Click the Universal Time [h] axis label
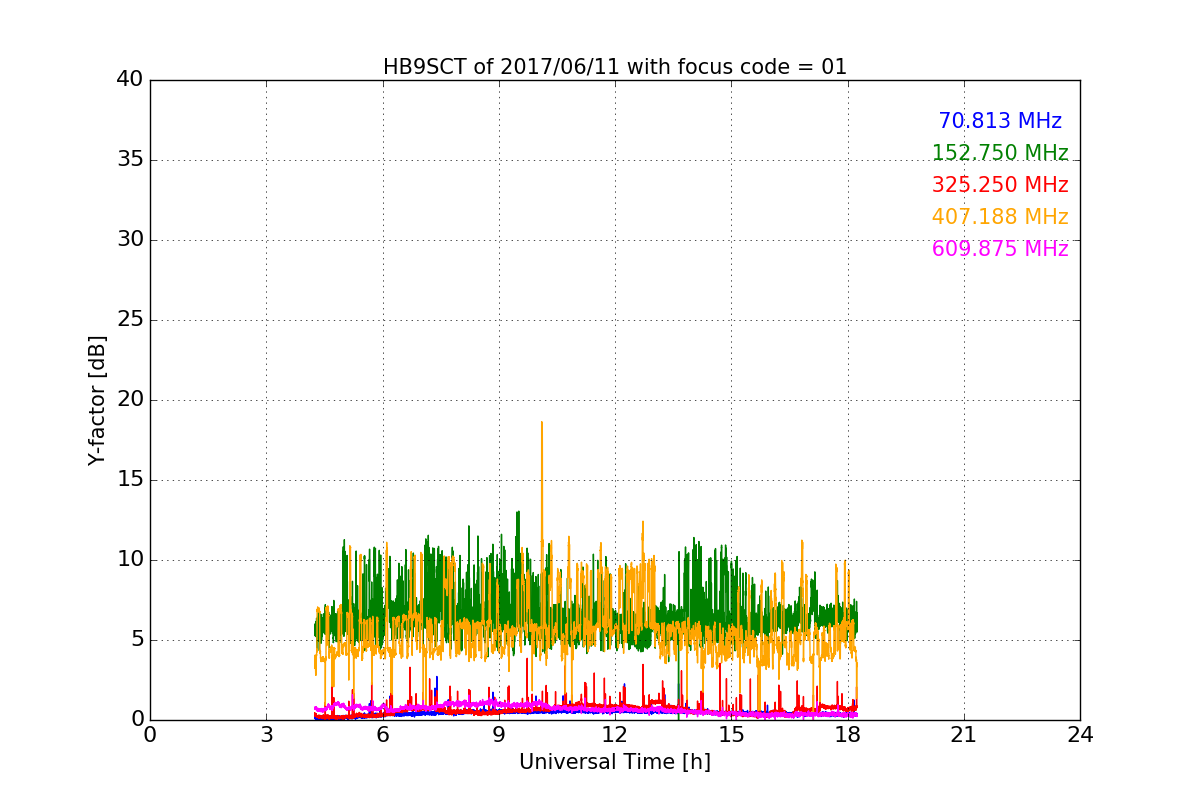The image size is (1200, 800). coord(615,762)
